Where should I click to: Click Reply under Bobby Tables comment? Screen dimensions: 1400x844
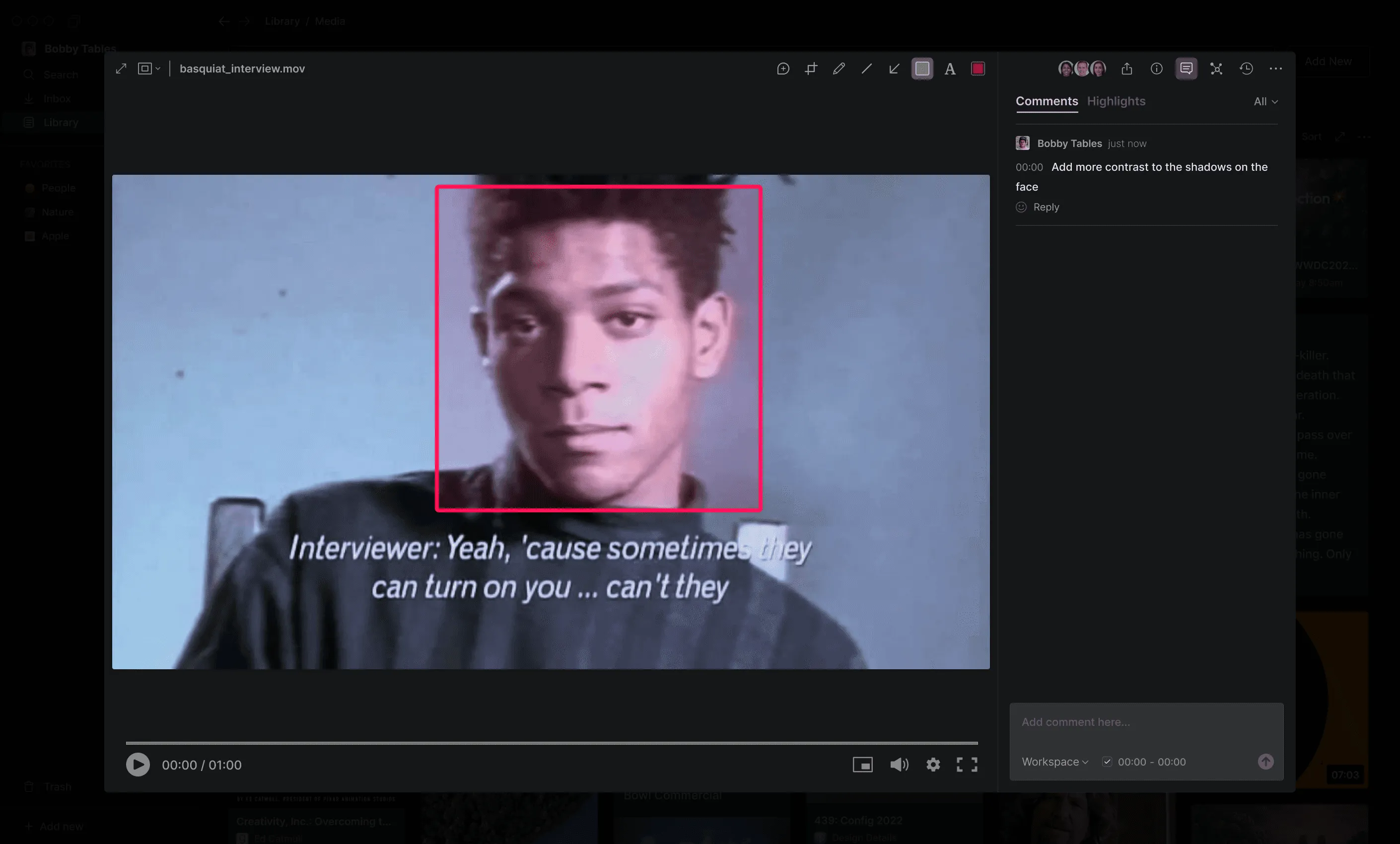click(1046, 207)
